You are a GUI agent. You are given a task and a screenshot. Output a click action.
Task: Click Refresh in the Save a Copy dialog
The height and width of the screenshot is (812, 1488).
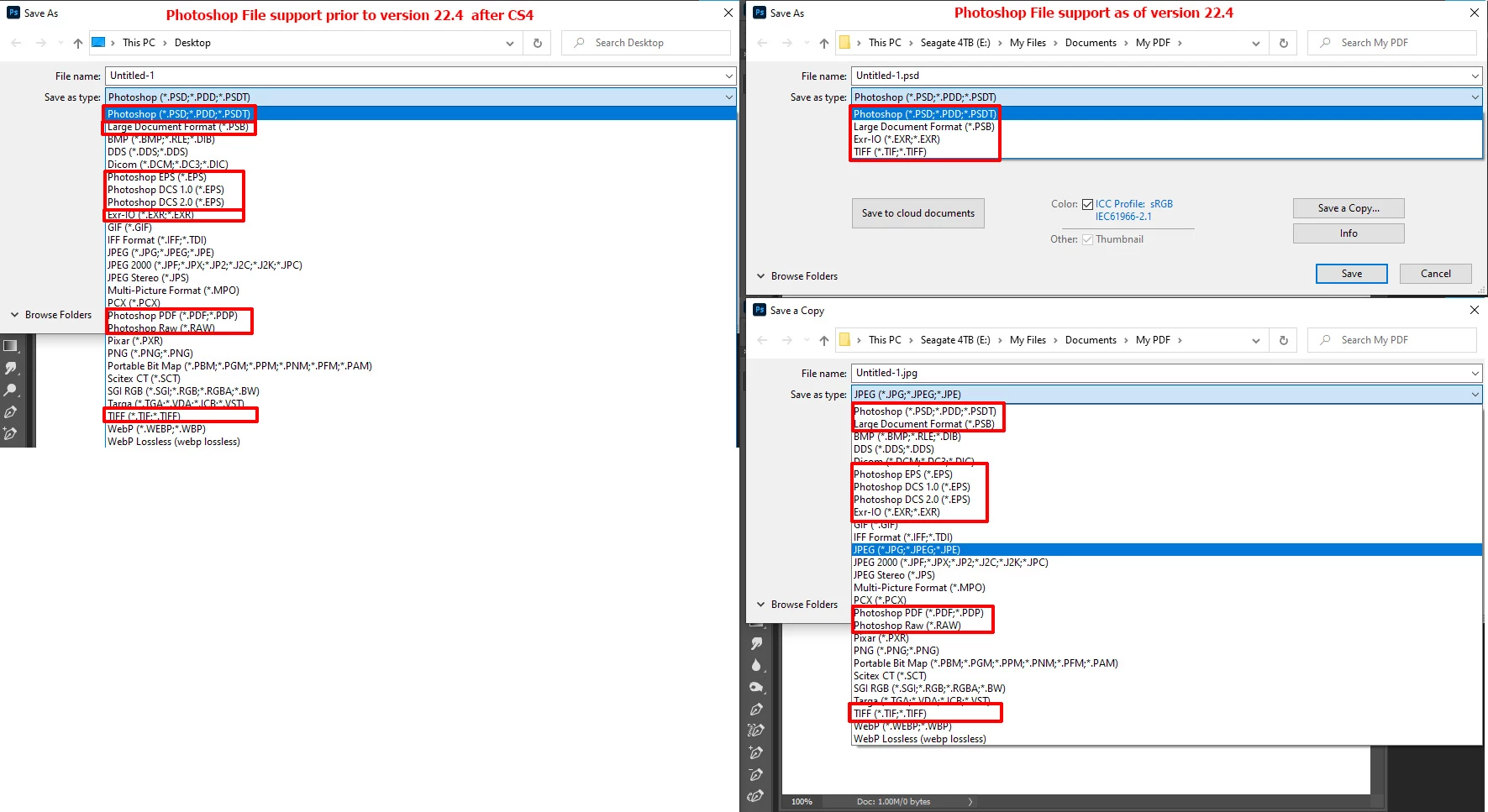1283,340
